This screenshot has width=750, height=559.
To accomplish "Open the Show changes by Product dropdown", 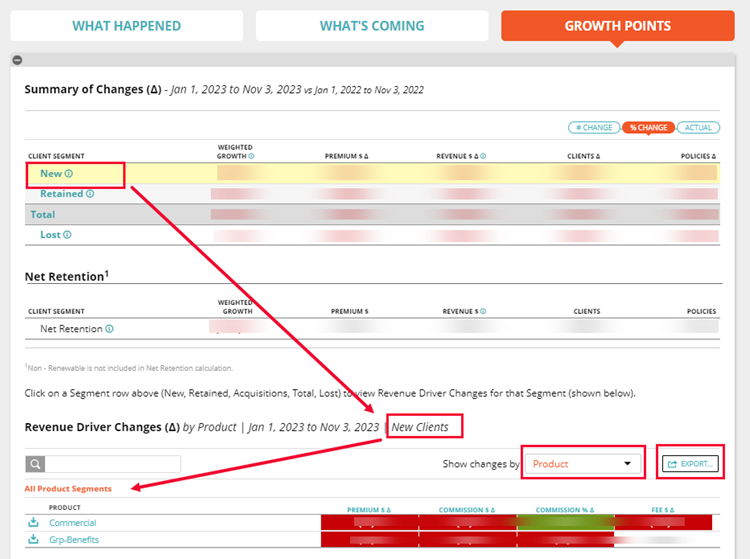I will tap(583, 464).
